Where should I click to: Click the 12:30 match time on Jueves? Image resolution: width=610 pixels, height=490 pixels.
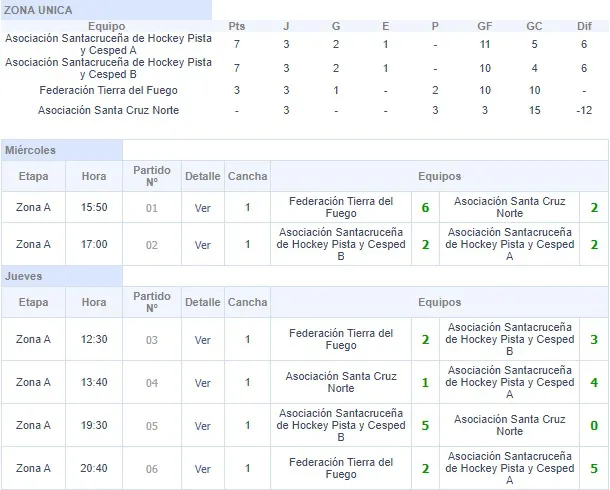click(94, 340)
